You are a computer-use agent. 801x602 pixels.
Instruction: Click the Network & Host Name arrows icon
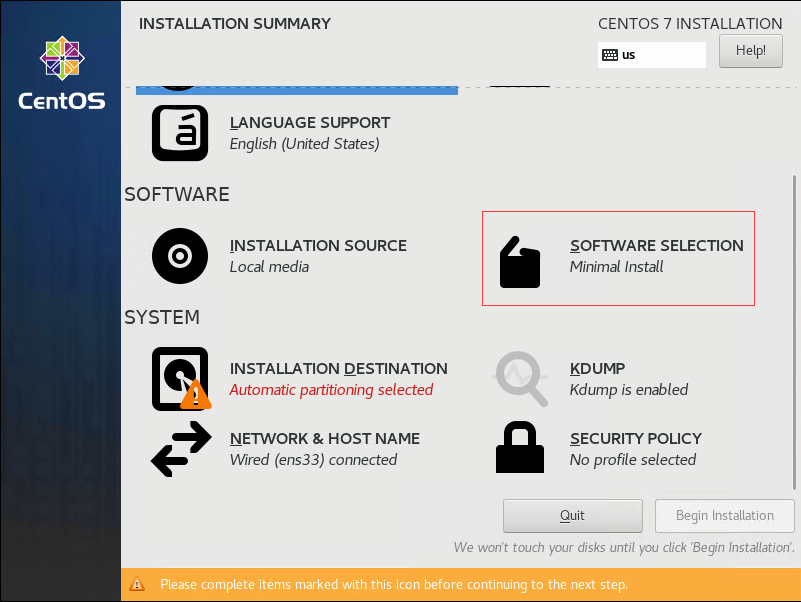click(x=181, y=449)
